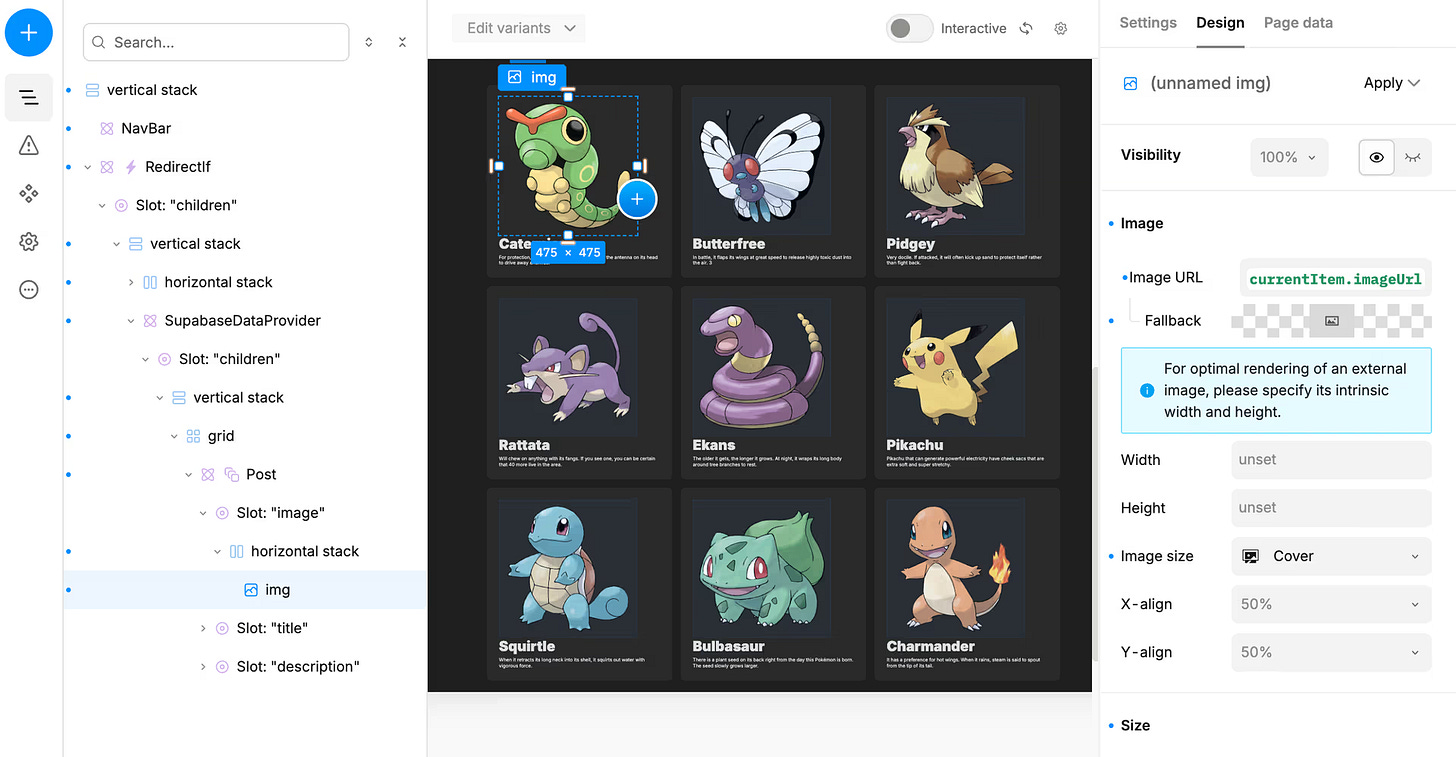Switch to the Design tab
1456x757 pixels.
pyautogui.click(x=1220, y=23)
